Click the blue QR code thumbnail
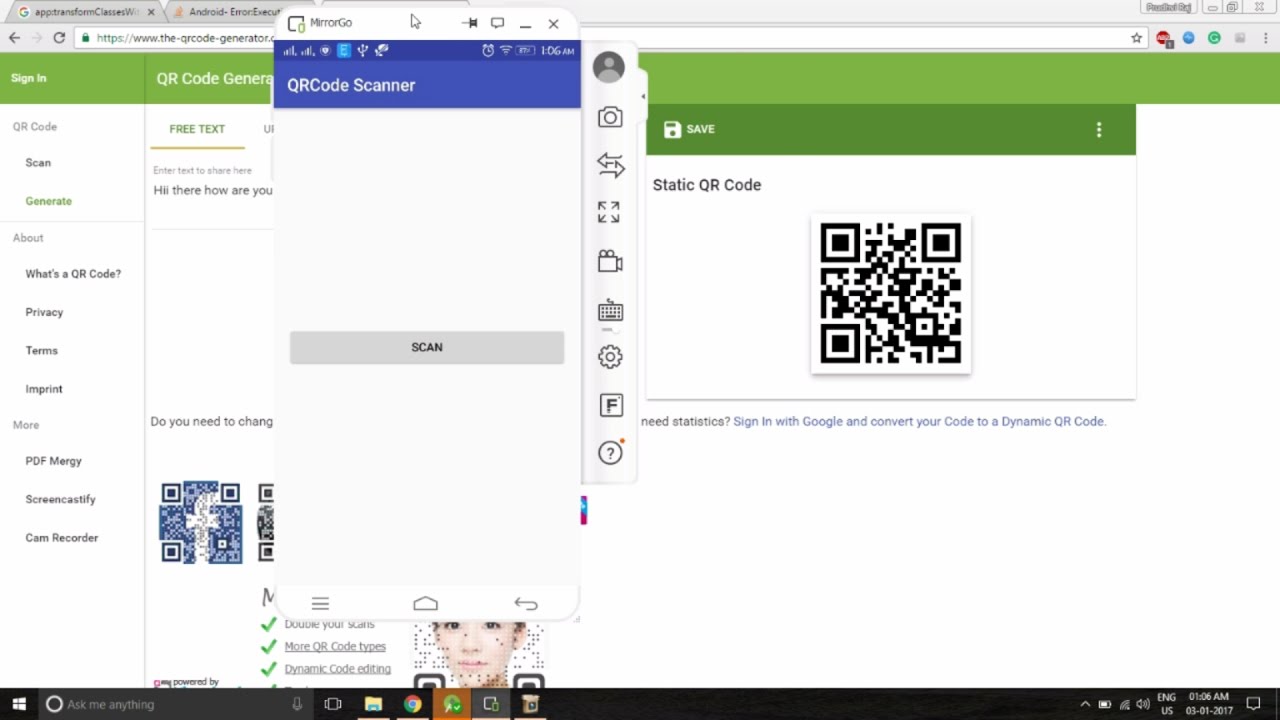Image resolution: width=1280 pixels, height=720 pixels. click(x=201, y=522)
